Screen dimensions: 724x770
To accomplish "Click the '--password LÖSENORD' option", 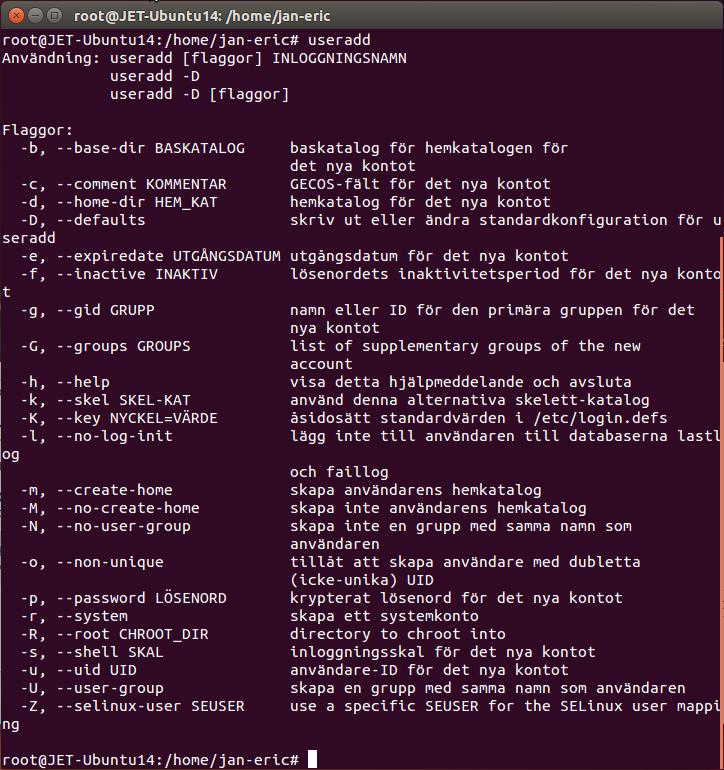I will pos(141,598).
